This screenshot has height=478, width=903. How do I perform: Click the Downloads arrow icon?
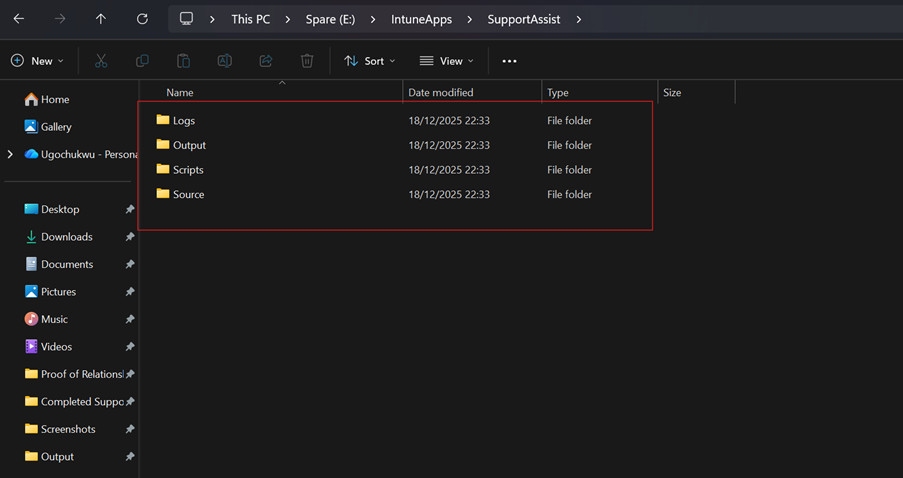[x=31, y=237]
